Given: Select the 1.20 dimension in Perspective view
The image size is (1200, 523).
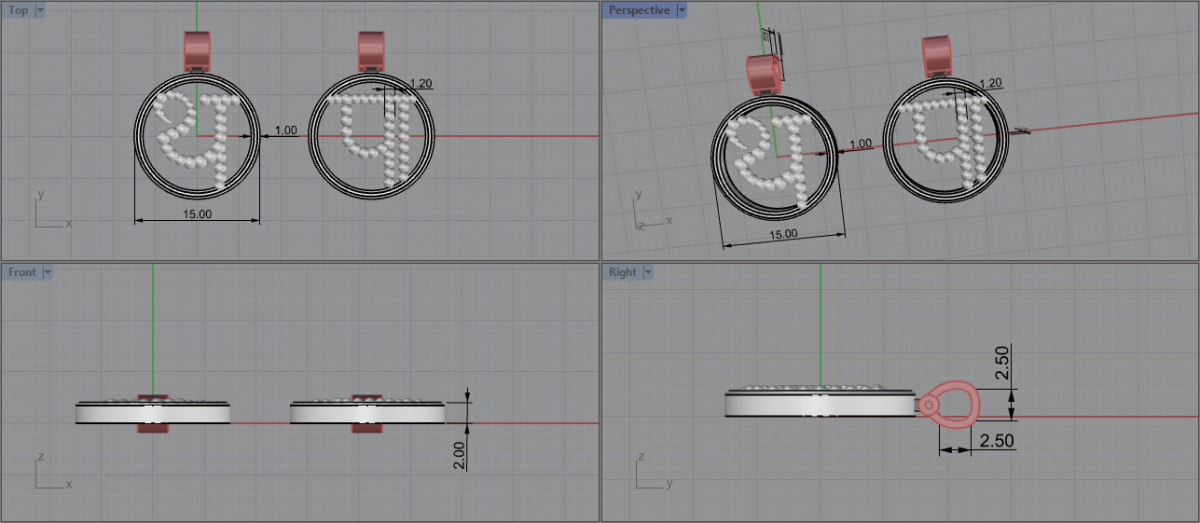Looking at the screenshot, I should (x=991, y=83).
